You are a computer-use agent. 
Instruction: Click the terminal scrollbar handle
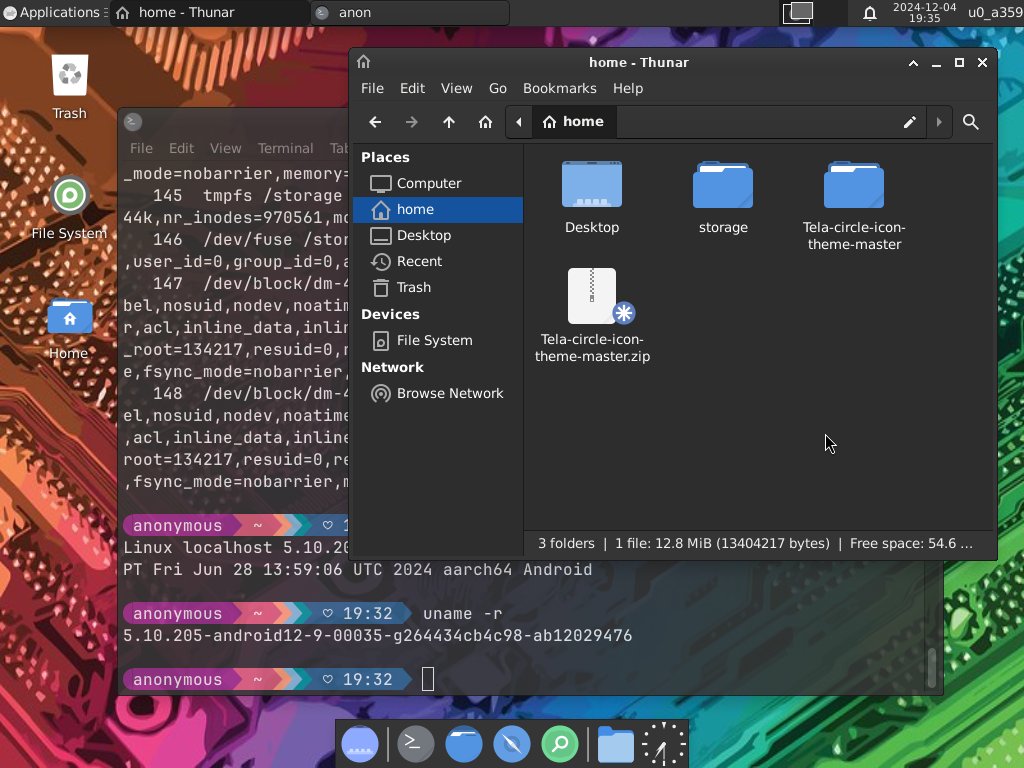[932, 668]
